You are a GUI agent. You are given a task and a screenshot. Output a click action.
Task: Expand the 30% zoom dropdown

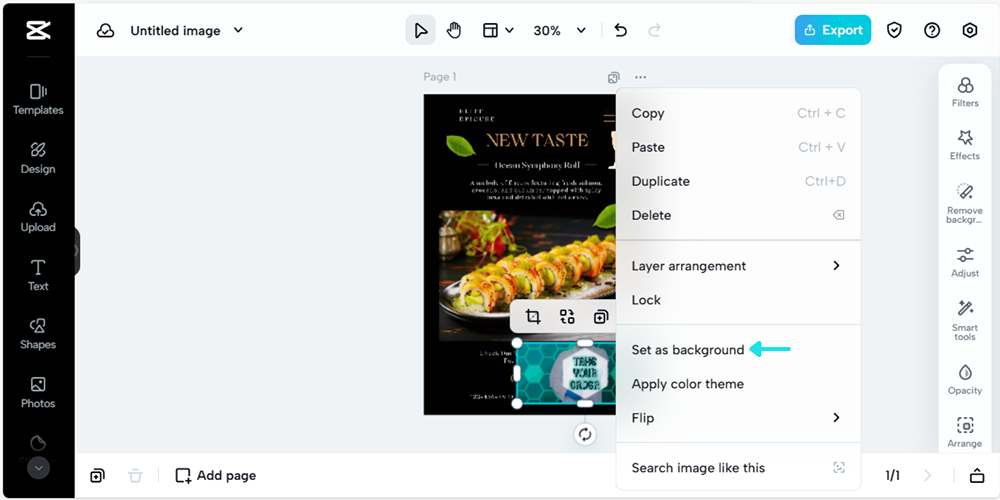(581, 30)
